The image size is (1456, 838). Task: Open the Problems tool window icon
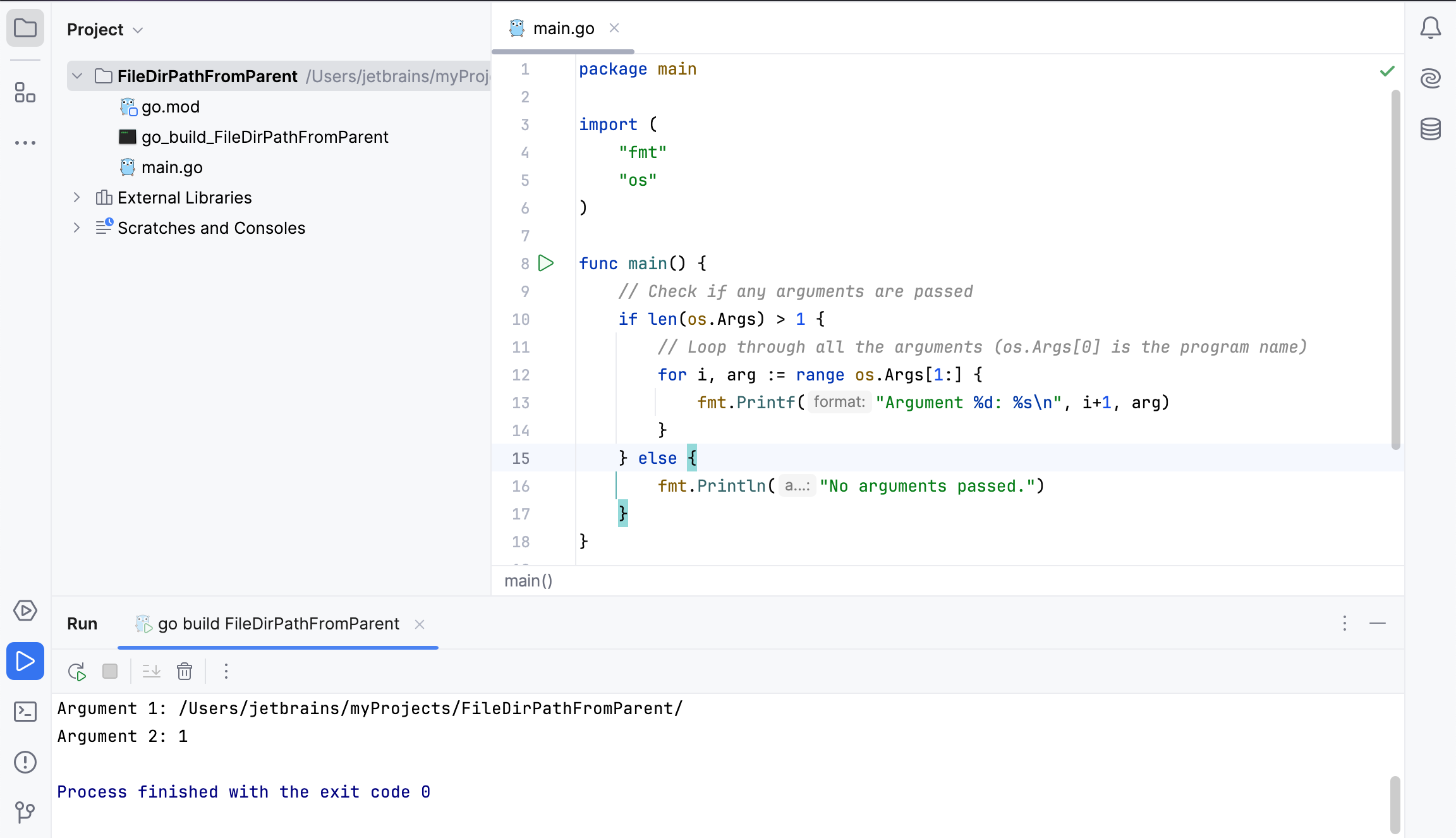(x=25, y=762)
